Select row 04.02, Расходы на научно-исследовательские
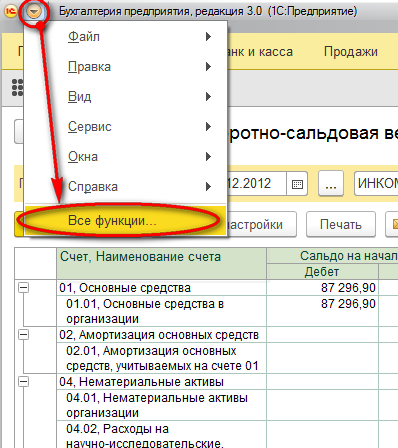This screenshot has height=448, width=398. click(x=162, y=435)
